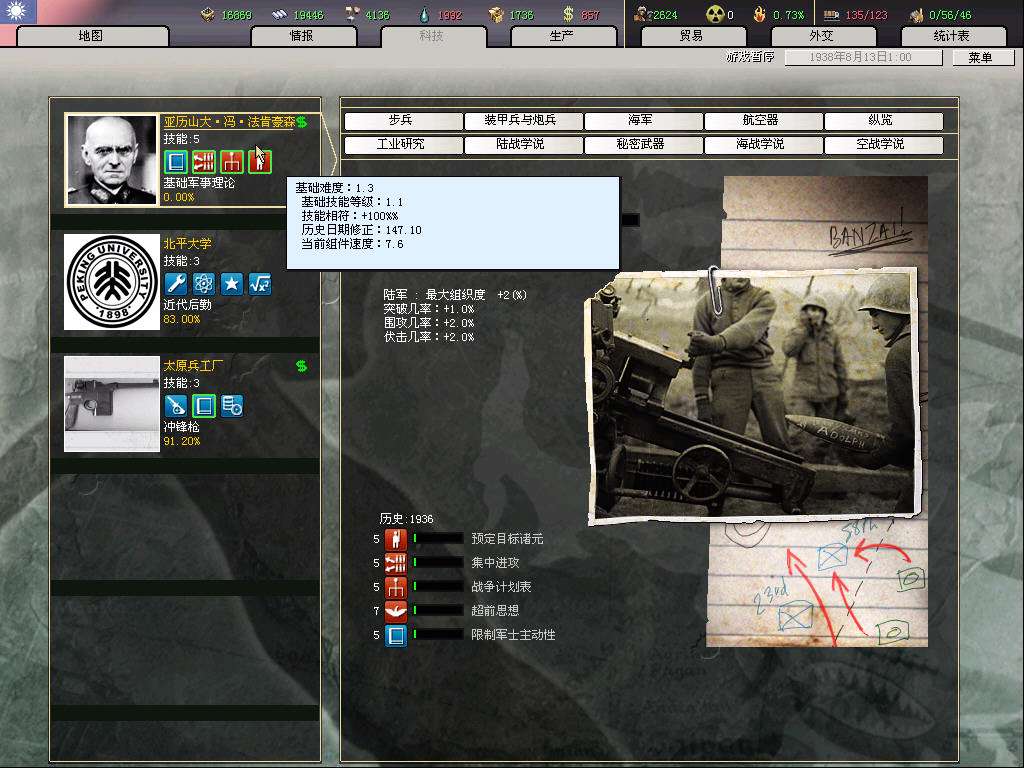Switch to the 生产 production tab

click(562, 36)
